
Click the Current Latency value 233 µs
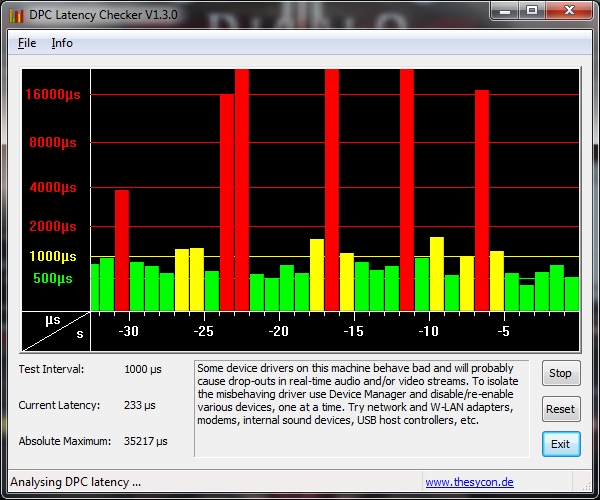pyautogui.click(x=140, y=405)
